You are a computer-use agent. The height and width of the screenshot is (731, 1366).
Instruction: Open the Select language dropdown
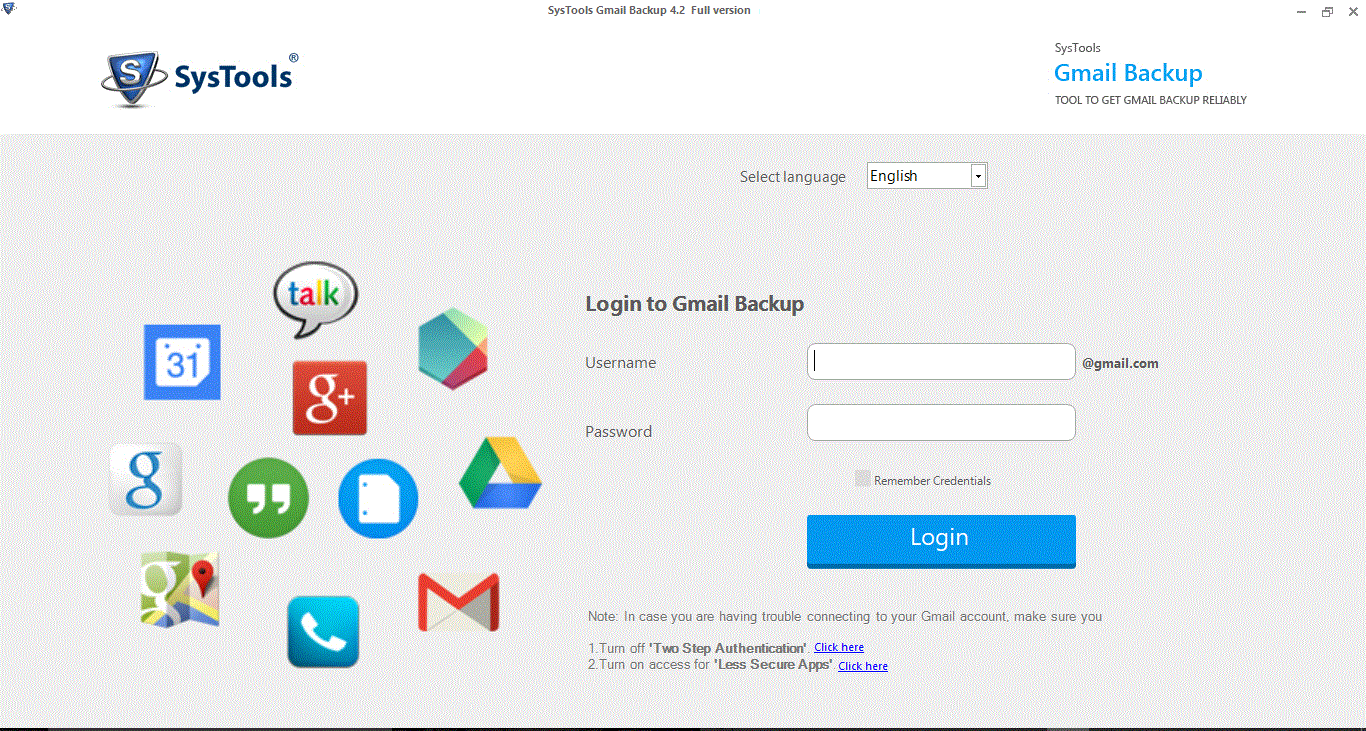click(920, 175)
